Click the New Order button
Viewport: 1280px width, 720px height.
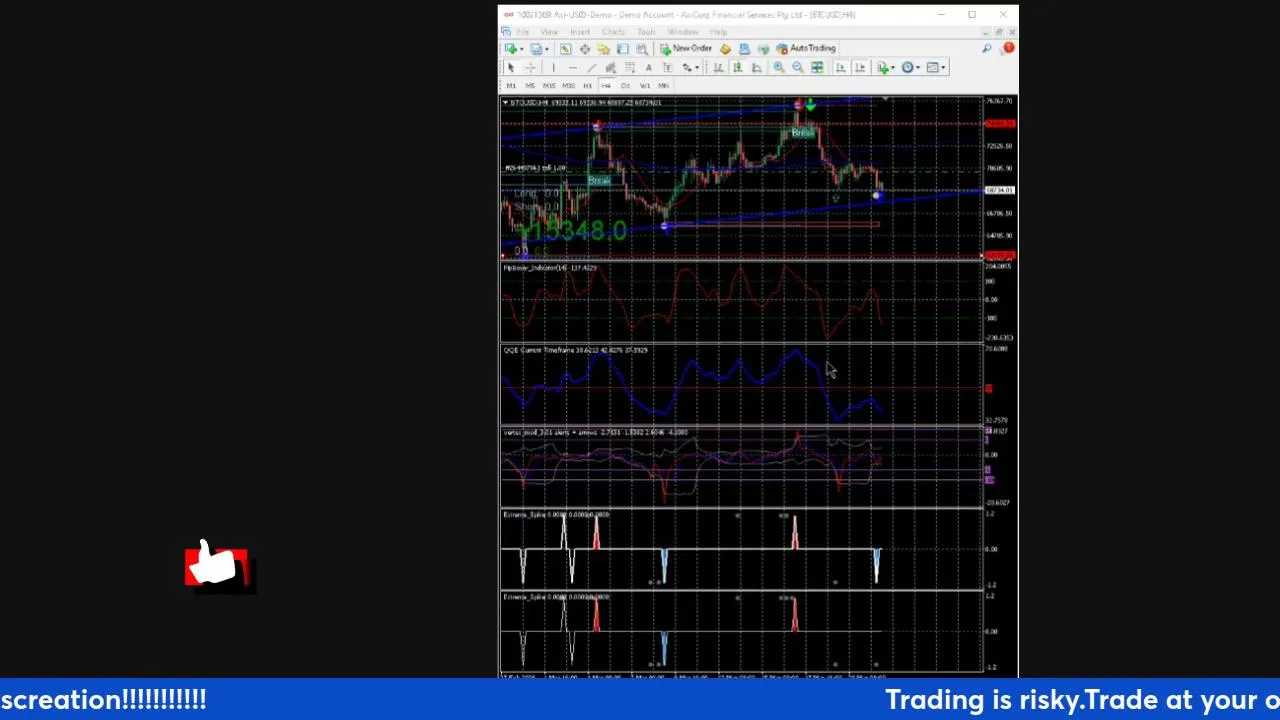point(686,48)
